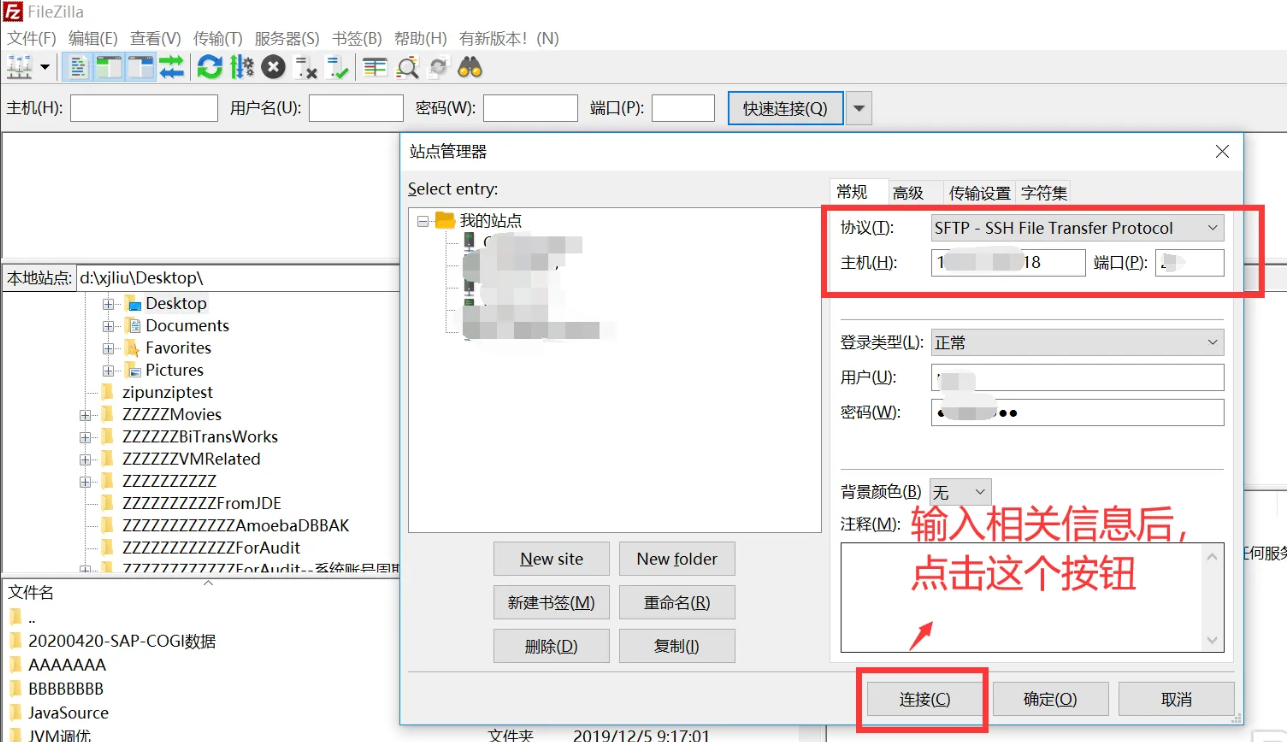This screenshot has height=742, width=1287.
Task: Click the New folder button
Action: coord(677,559)
